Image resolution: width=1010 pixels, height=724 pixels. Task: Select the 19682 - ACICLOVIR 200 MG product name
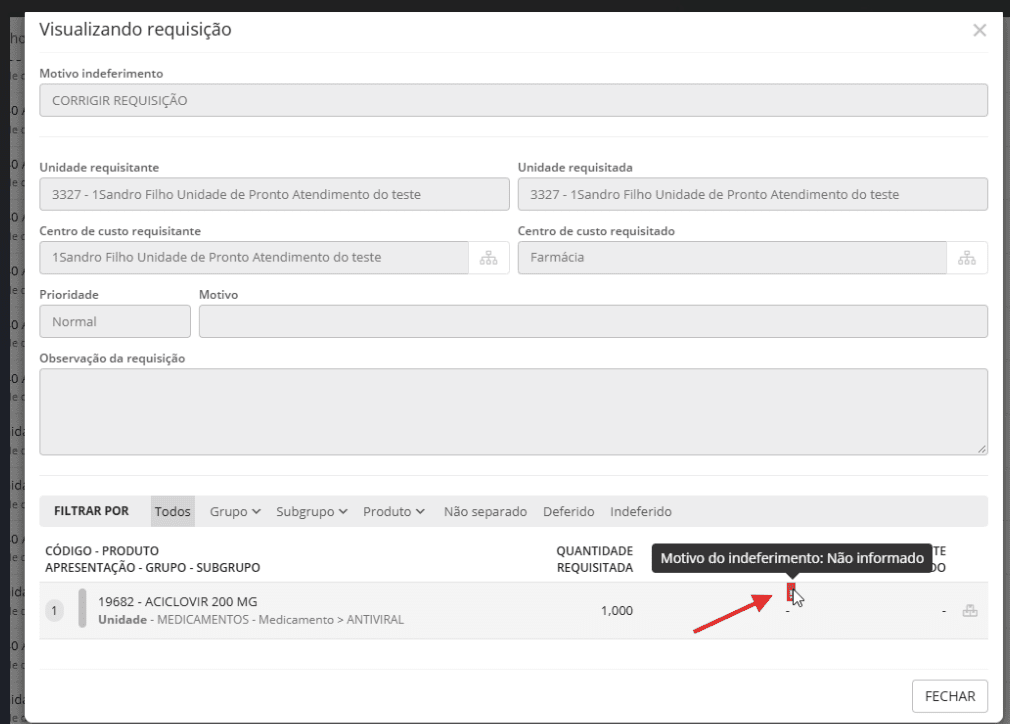coord(178,602)
